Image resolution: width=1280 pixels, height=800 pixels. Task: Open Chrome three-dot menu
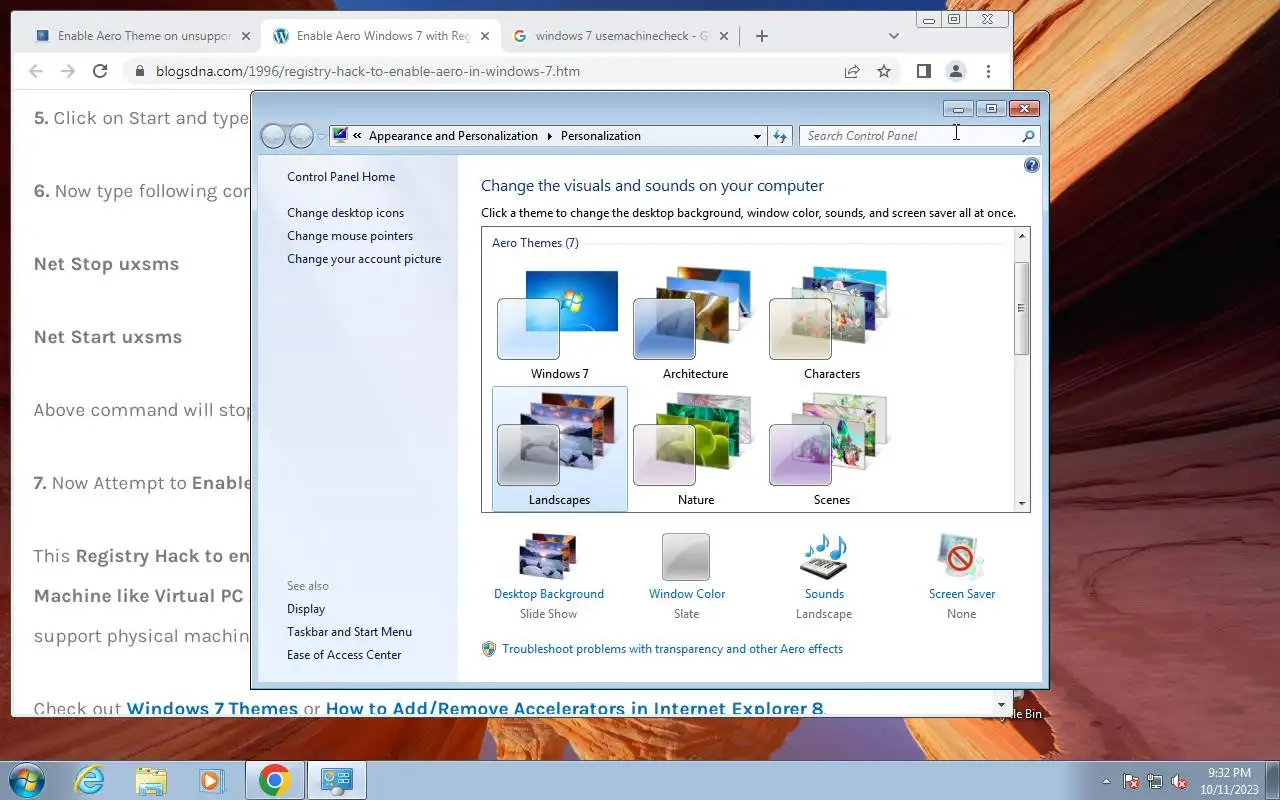[x=988, y=71]
